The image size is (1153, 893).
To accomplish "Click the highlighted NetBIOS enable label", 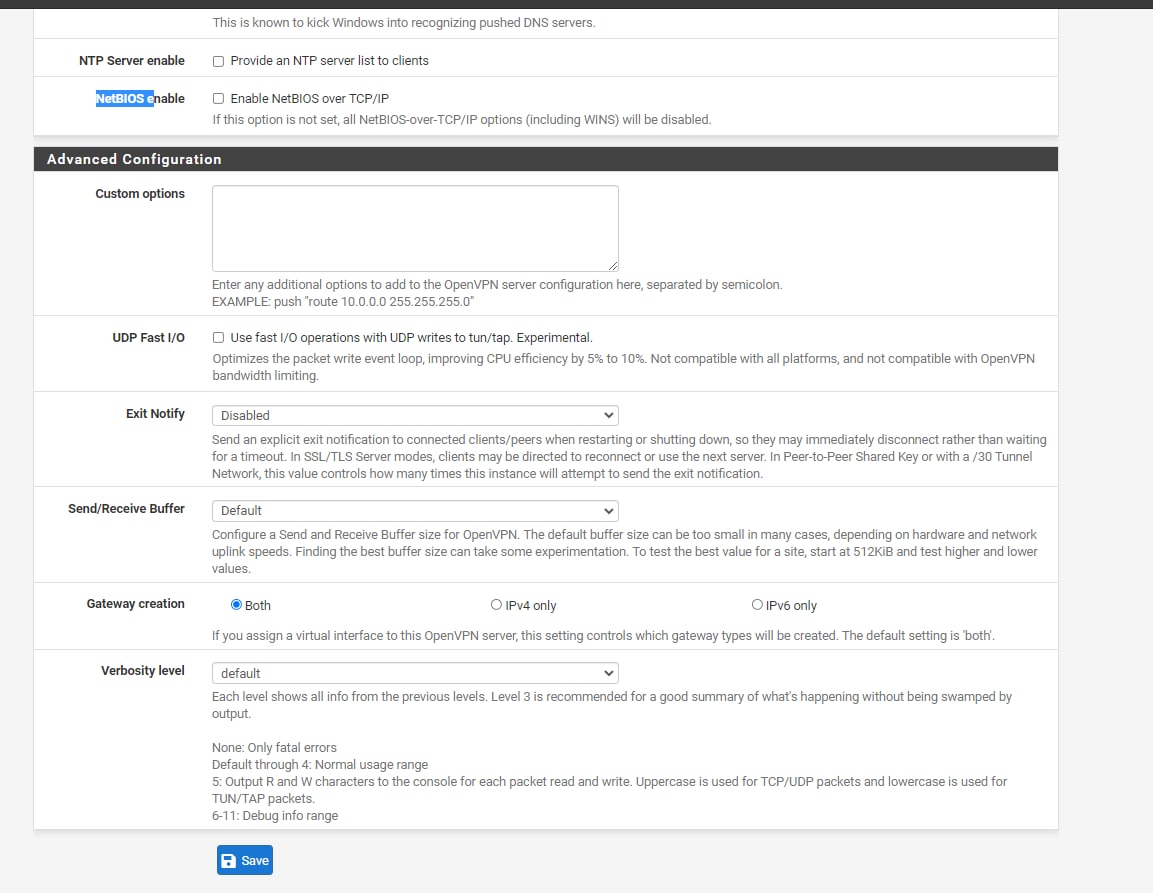I will (140, 99).
